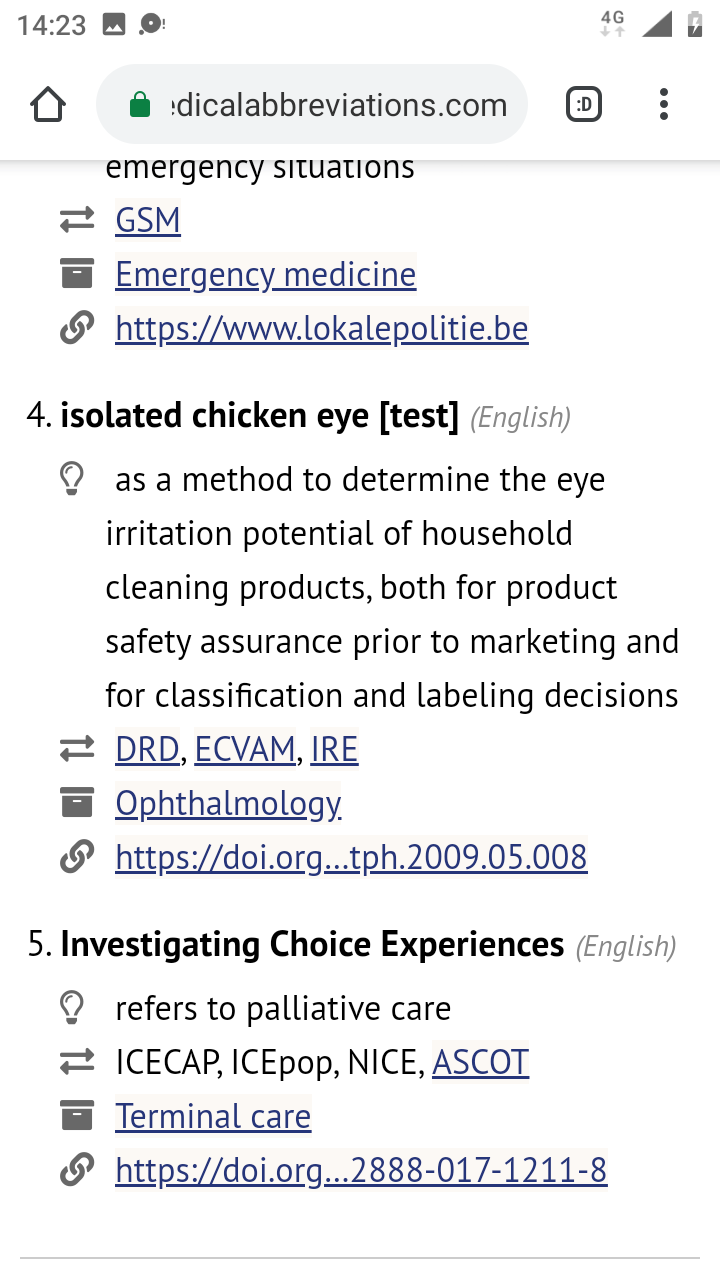Open the tab switcher button
The height and width of the screenshot is (1280, 720).
[584, 105]
